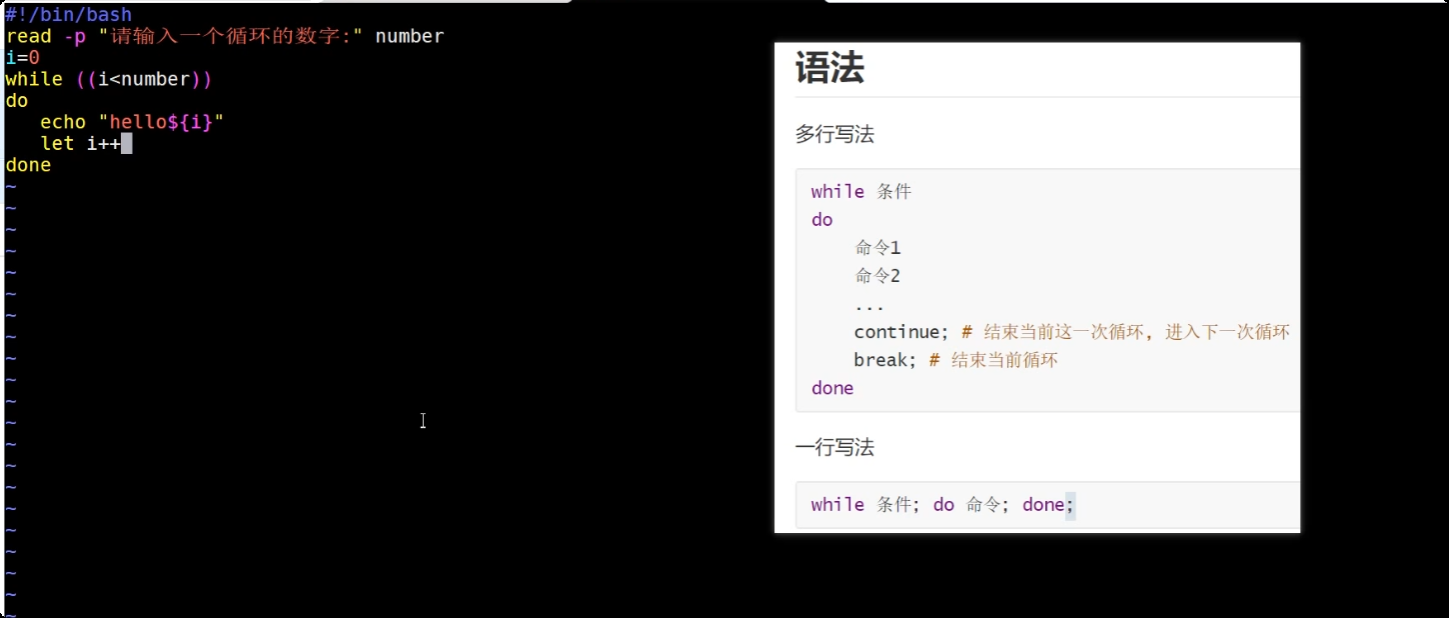
Task: Click the 'do' keyword in the doc code block
Action: [x=822, y=219]
